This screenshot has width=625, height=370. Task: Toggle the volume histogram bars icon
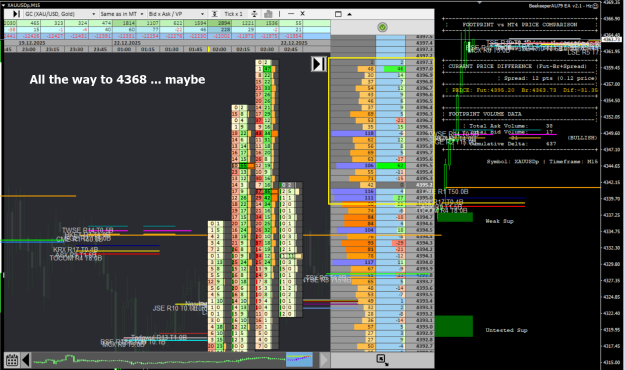pyautogui.click(x=268, y=14)
